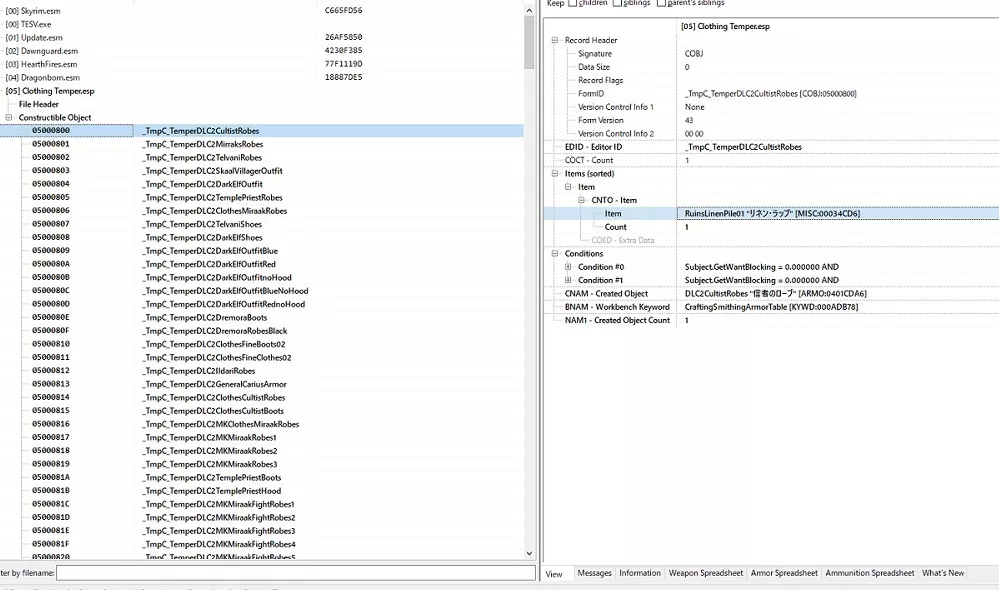Click FormID 0500081F in the record list
Viewport: 999px width, 590px height.
point(51,544)
